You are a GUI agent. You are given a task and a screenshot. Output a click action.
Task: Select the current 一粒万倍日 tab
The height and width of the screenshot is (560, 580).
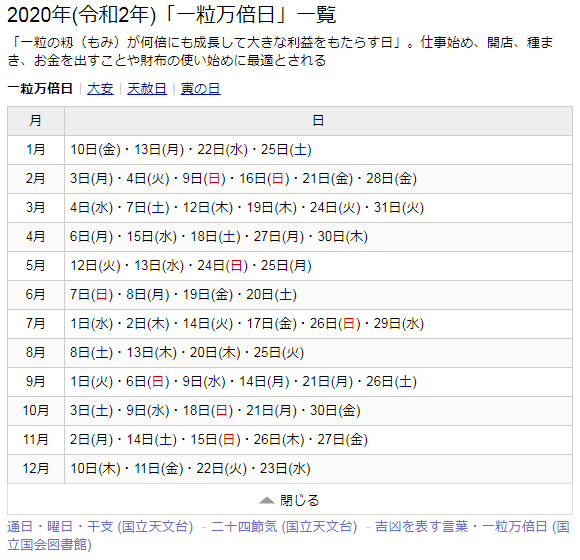point(40,89)
